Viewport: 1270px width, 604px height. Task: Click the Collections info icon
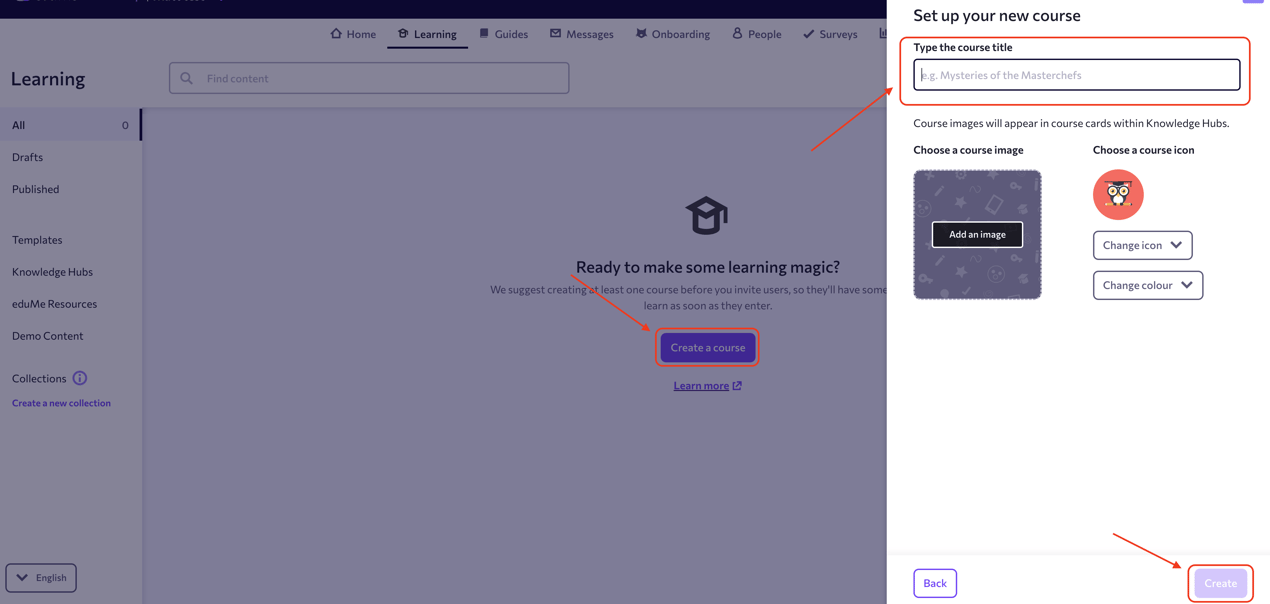pos(80,378)
